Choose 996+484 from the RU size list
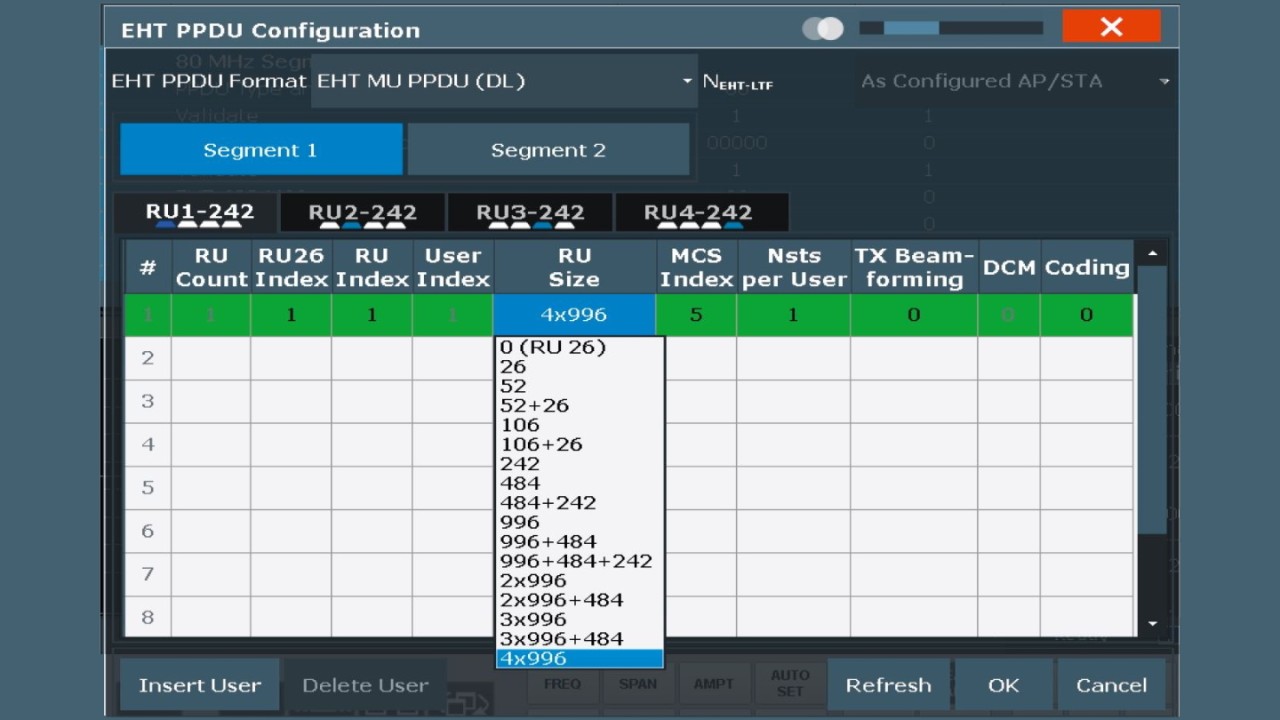This screenshot has height=720, width=1280. pos(580,542)
